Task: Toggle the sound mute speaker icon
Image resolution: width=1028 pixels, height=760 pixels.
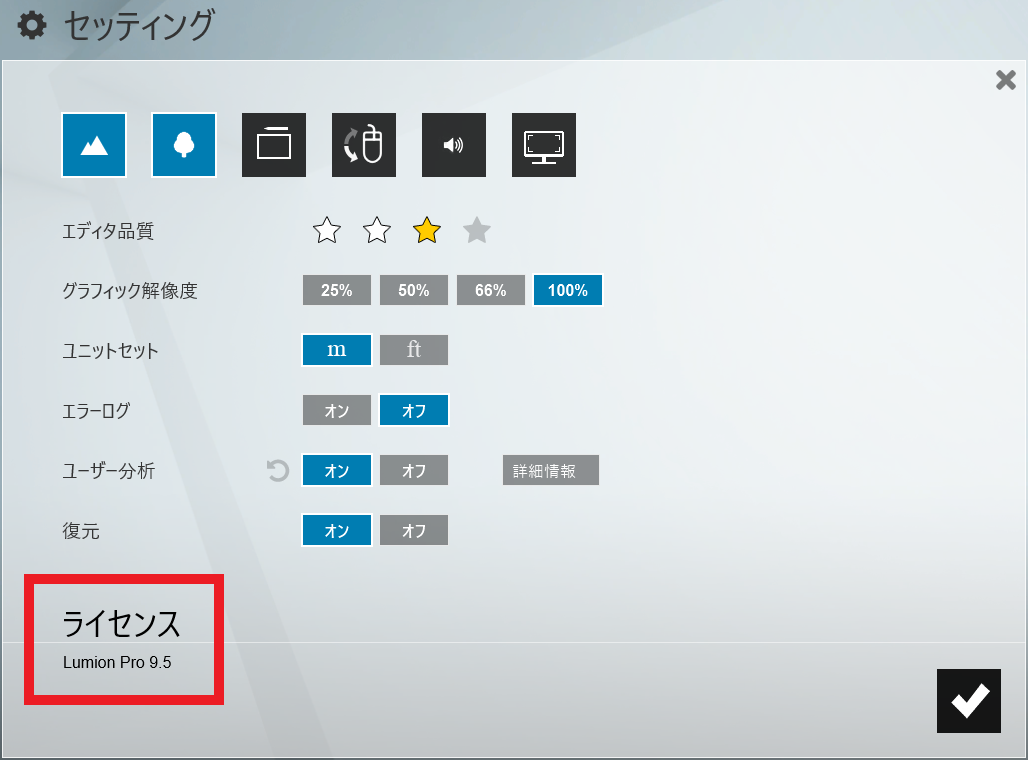Action: point(454,145)
